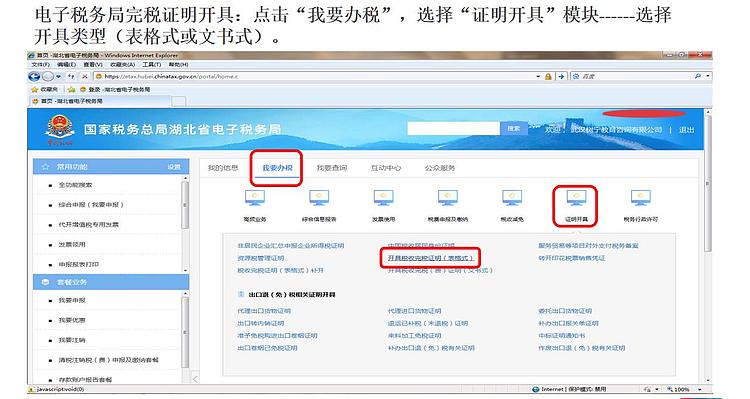This screenshot has width=750, height=399.
Task: Switch to the 我要查询 tab
Action: click(x=331, y=168)
